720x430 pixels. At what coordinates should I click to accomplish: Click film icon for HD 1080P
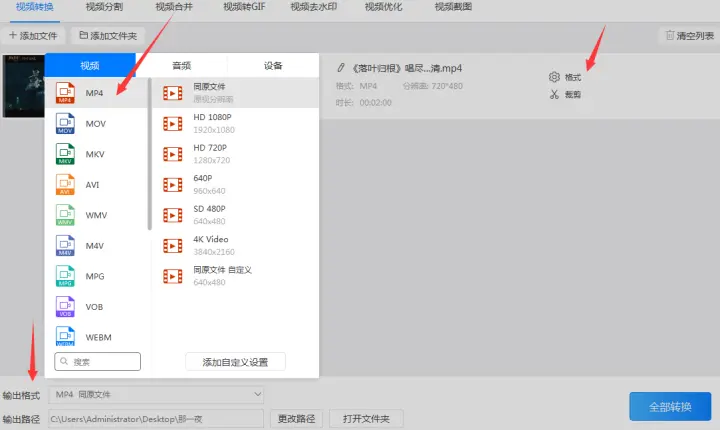pyautogui.click(x=173, y=124)
